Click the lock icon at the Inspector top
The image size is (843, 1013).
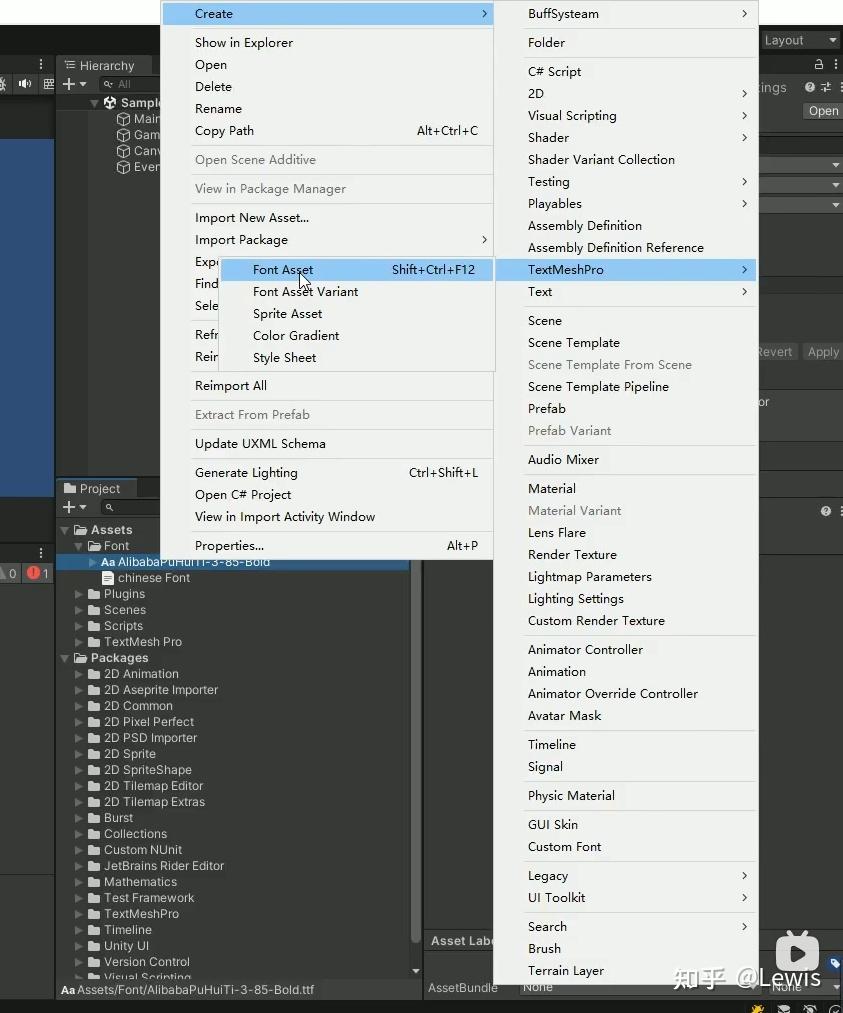coord(819,64)
